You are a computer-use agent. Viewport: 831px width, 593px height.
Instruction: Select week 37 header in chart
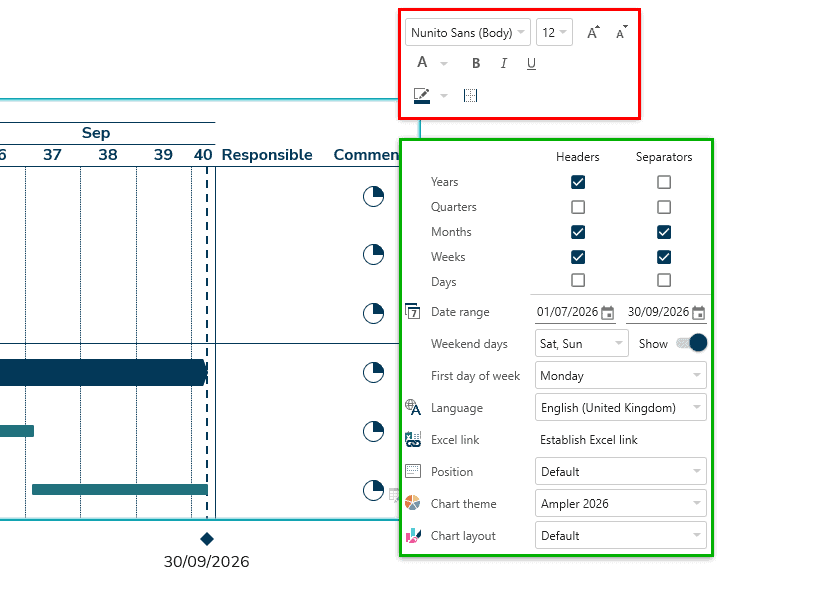pos(52,155)
